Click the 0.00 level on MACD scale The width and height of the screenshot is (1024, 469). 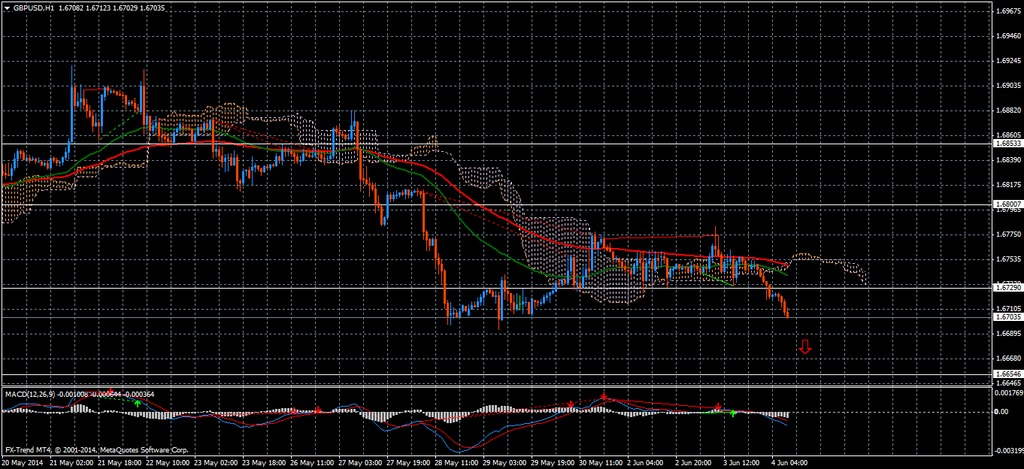point(1002,411)
